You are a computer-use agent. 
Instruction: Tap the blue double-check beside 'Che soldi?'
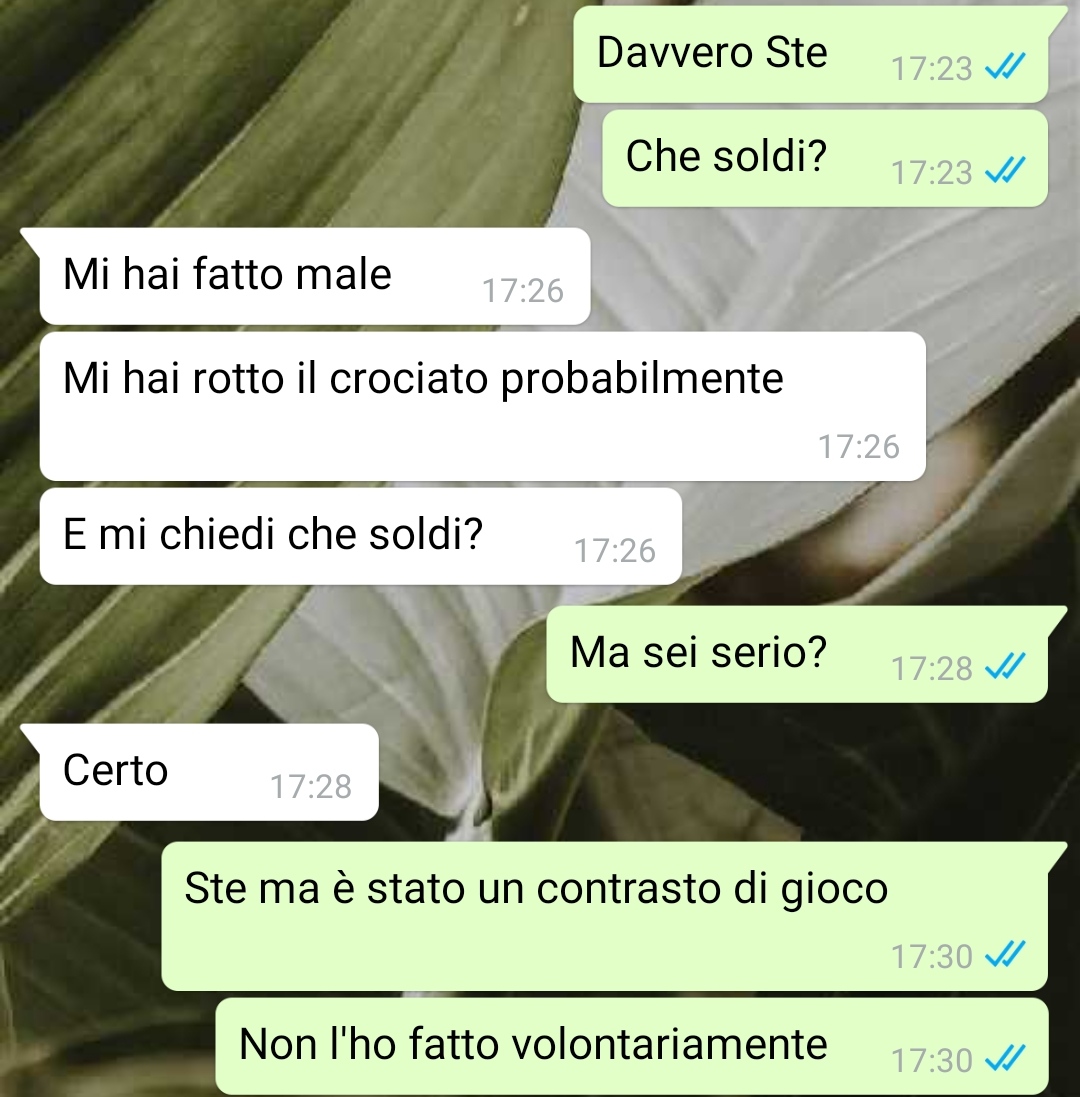[1004, 171]
